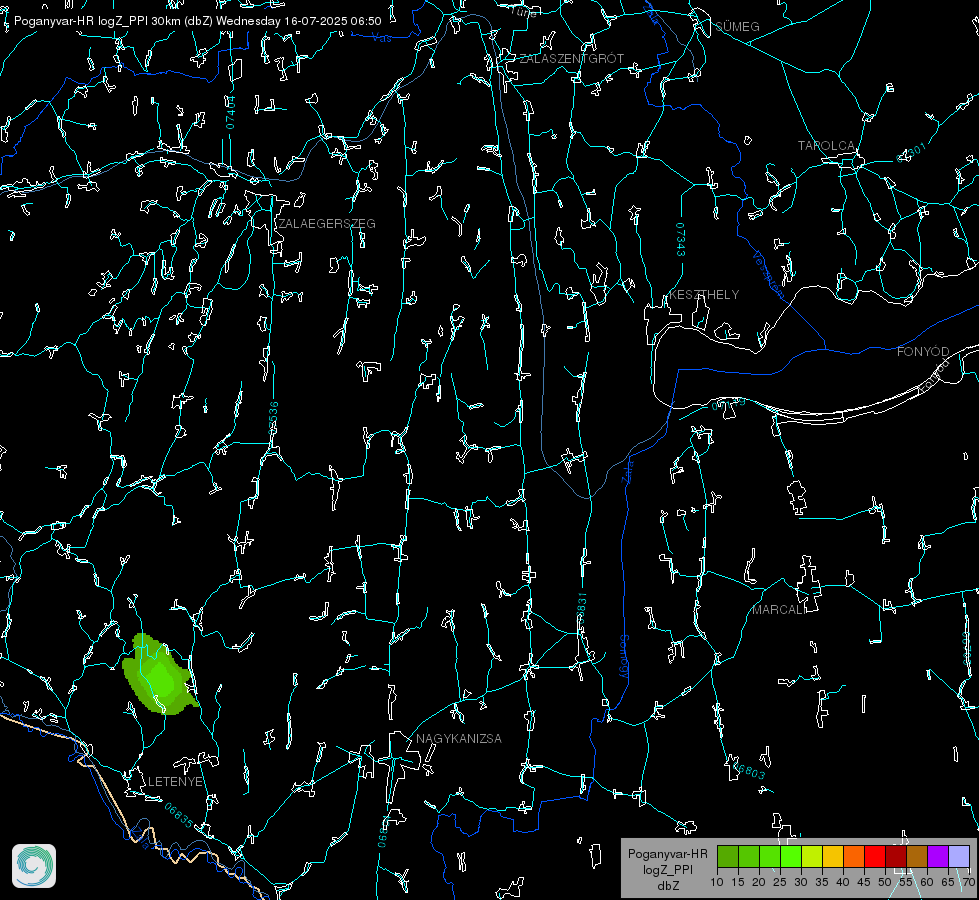
Task: Click the TAPOLCA town label
Action: (x=826, y=146)
